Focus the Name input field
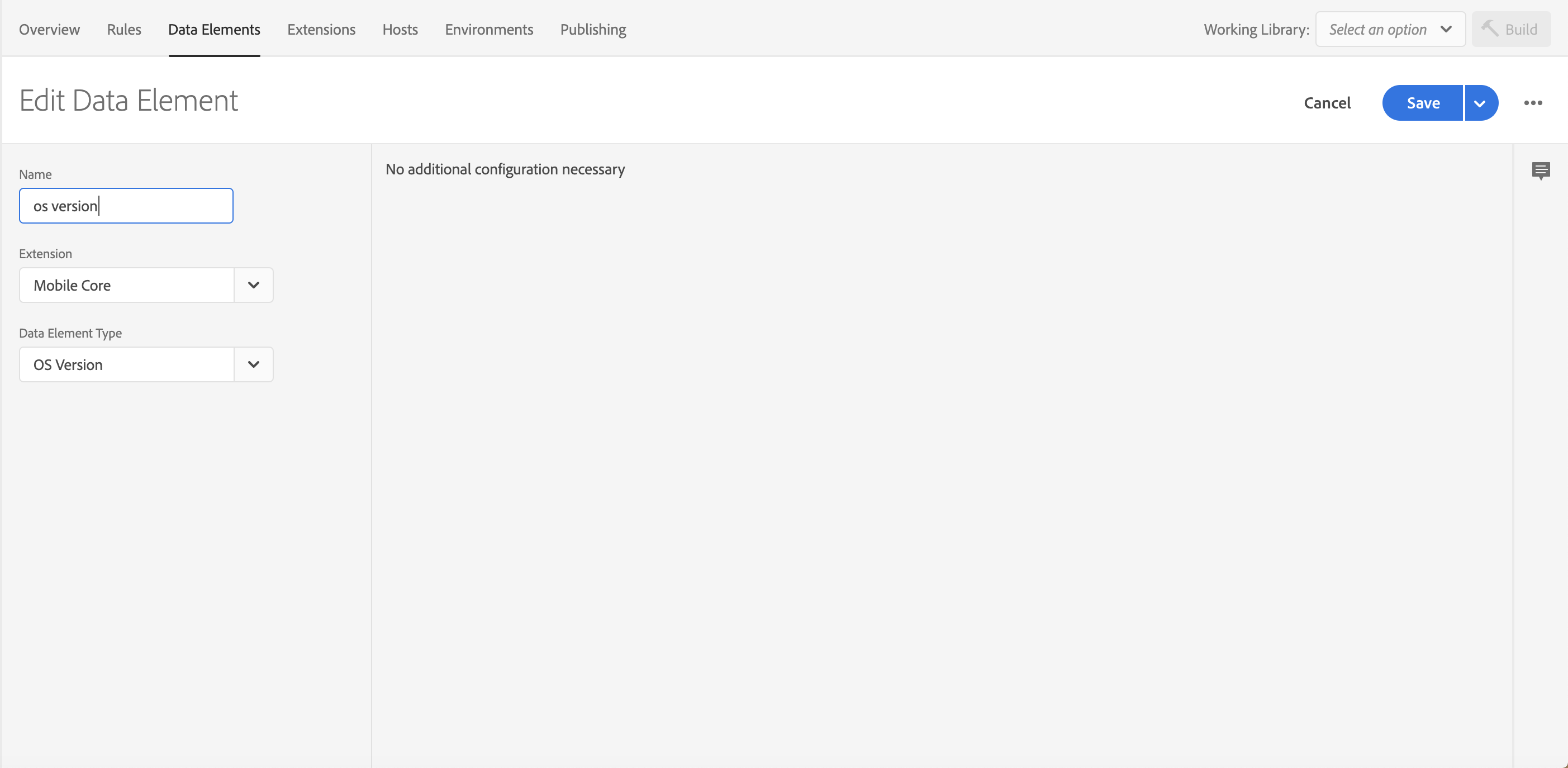This screenshot has height=768, width=1568. click(x=126, y=206)
